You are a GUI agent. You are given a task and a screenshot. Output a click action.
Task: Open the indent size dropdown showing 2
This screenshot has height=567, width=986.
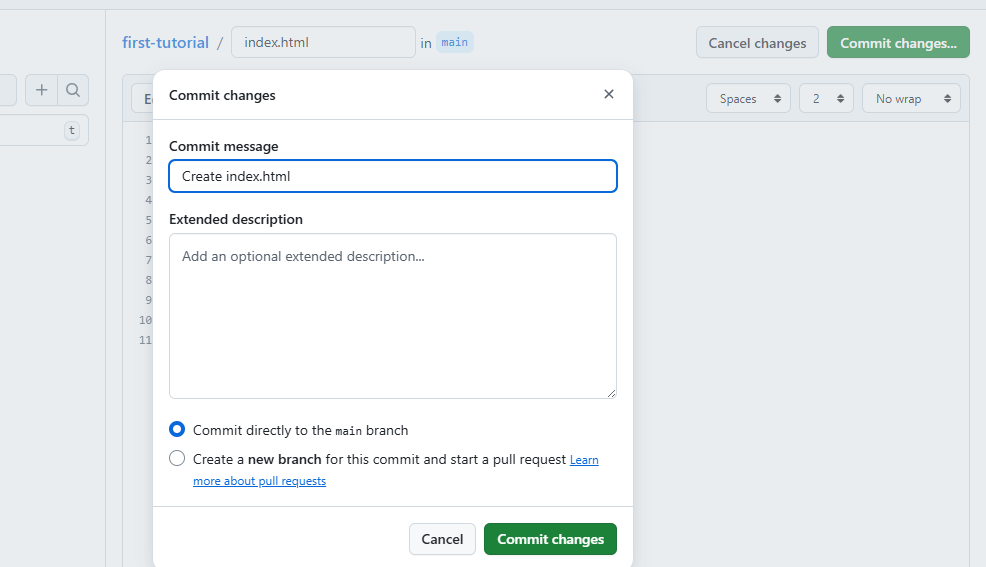[825, 99]
